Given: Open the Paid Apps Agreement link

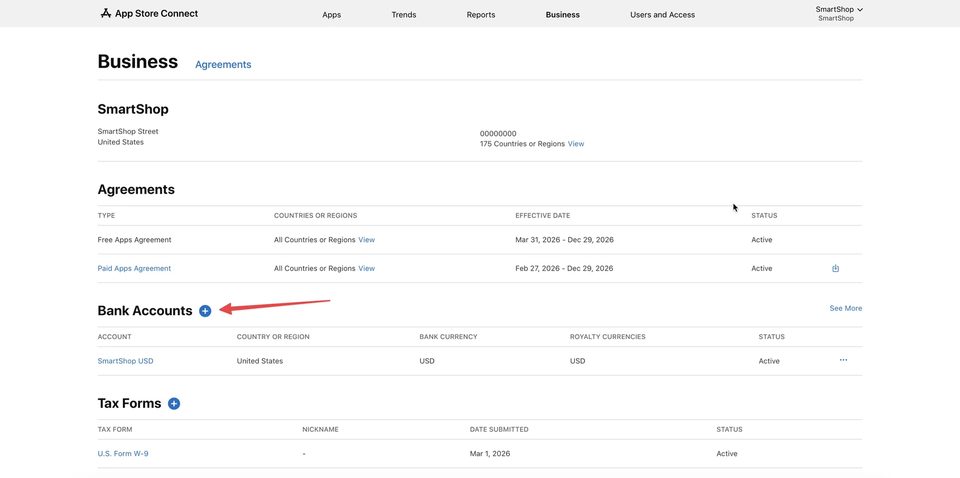Looking at the screenshot, I should (134, 269).
